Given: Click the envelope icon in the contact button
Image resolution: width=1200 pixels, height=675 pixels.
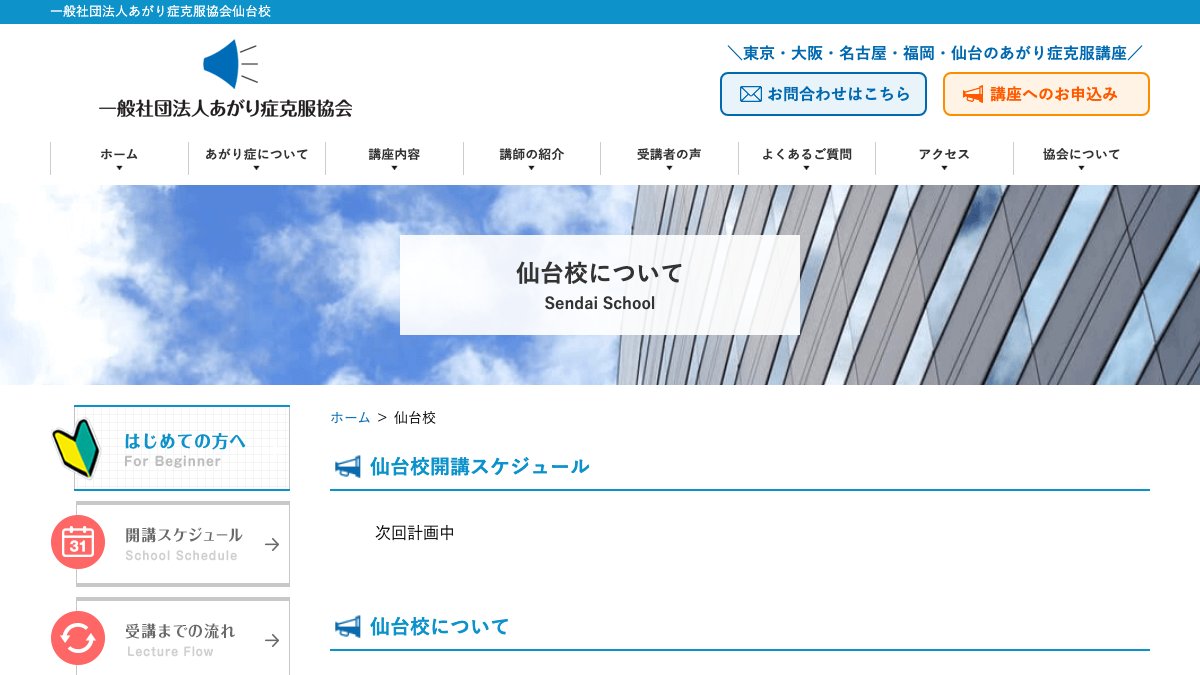Looking at the screenshot, I should click(x=750, y=94).
